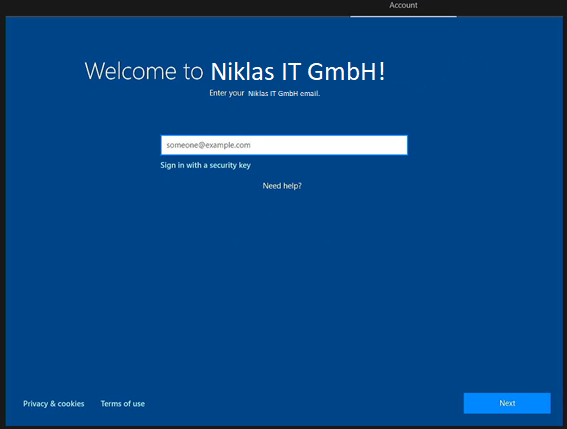Click the bold Niklas IT GmbH! title text
The image size is (567, 429).
(x=298, y=71)
